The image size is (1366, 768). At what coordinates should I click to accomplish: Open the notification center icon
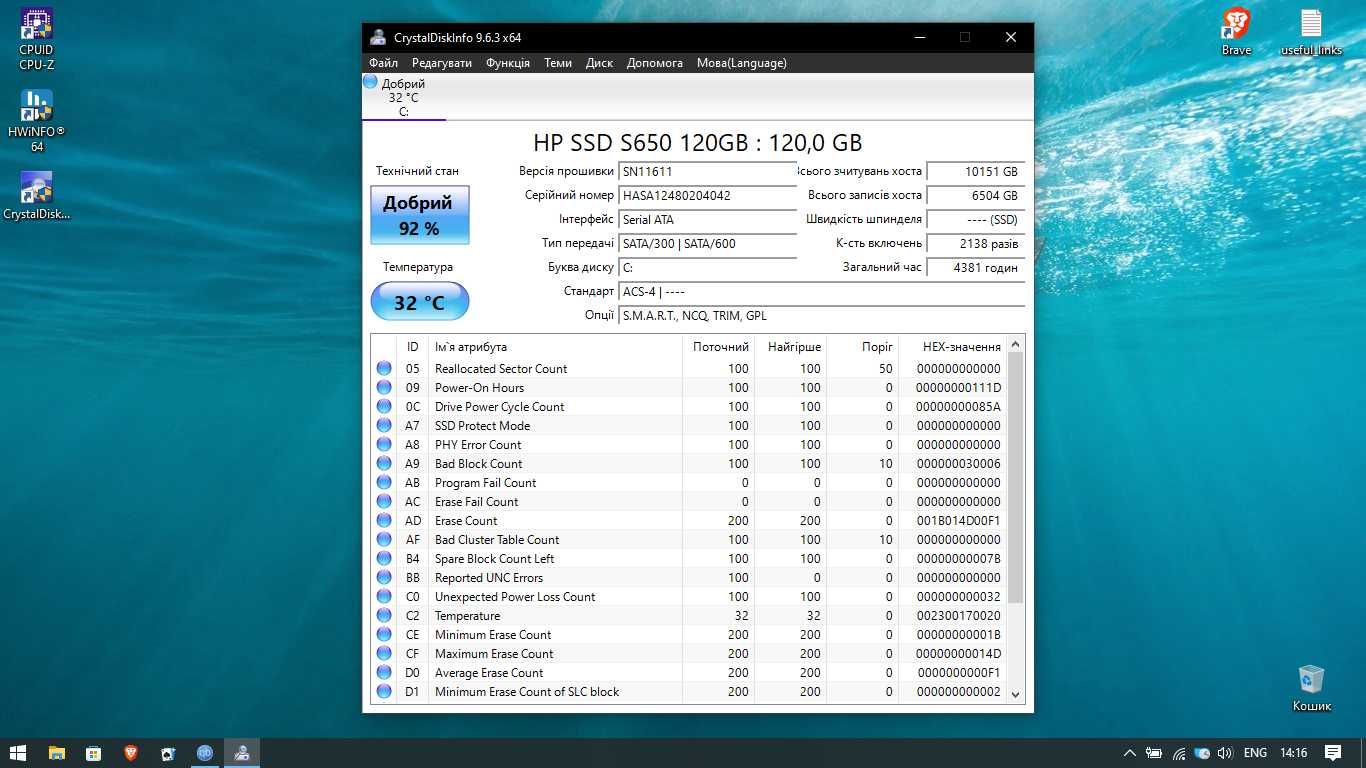click(1333, 753)
